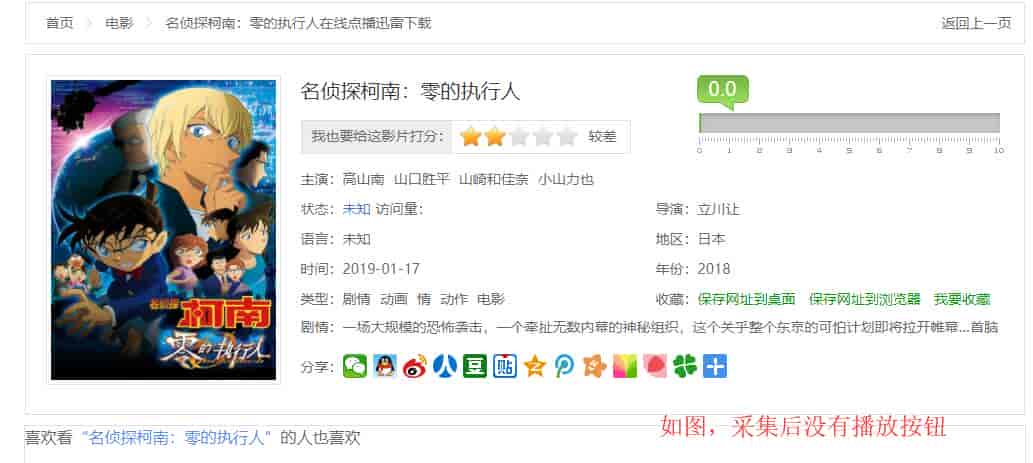The image size is (1033, 463).
Task: Open more share options plus icon
Action: click(715, 366)
